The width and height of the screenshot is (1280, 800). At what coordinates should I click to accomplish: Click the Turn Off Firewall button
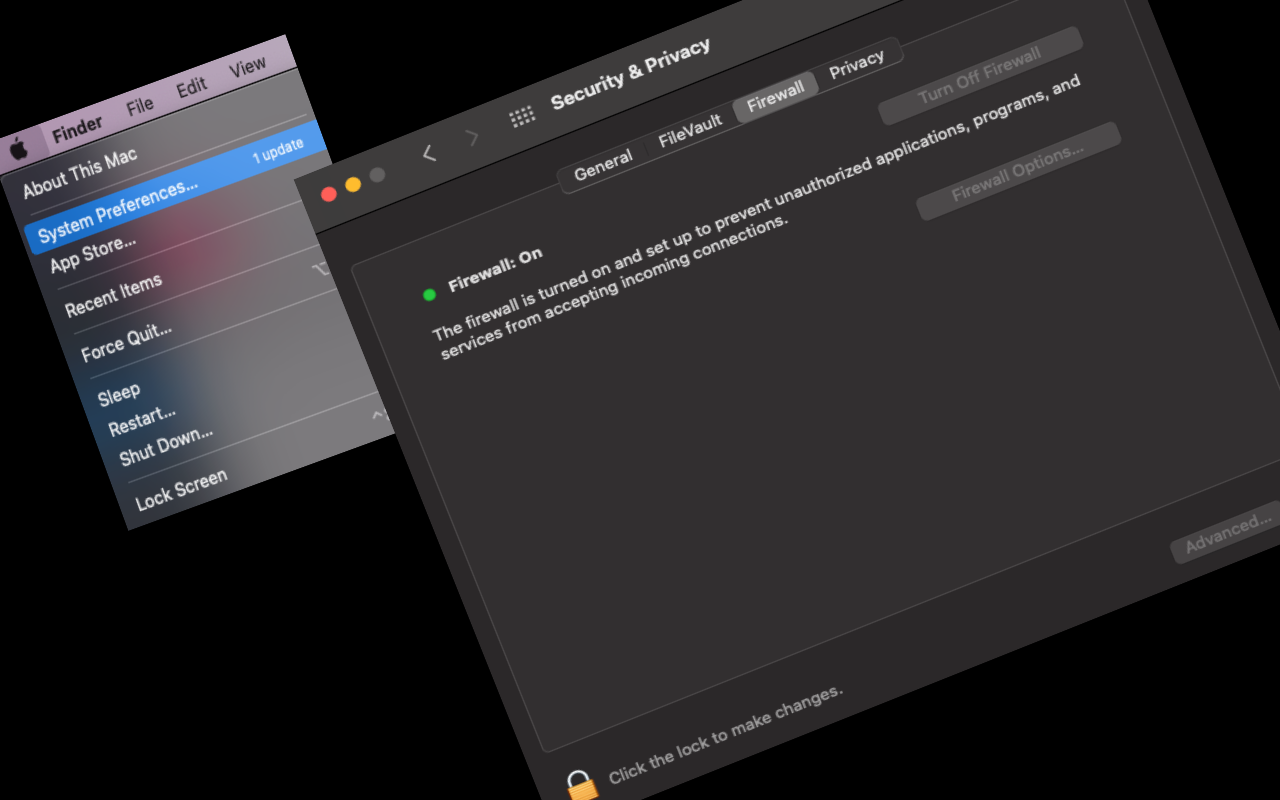coord(980,75)
